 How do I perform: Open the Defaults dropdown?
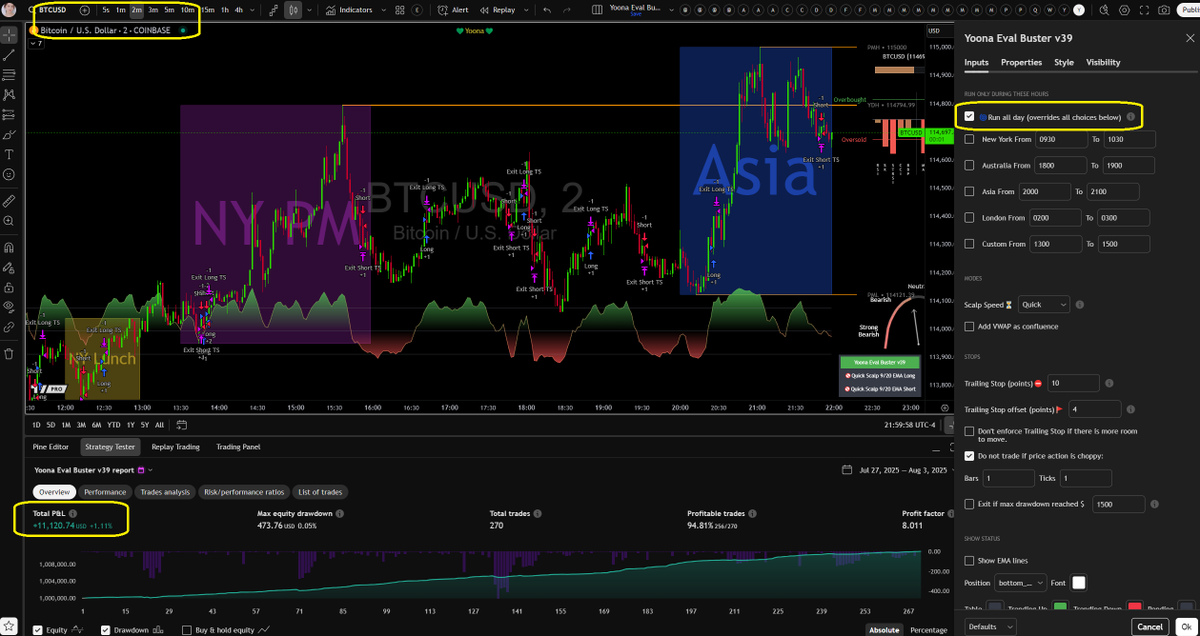990,626
